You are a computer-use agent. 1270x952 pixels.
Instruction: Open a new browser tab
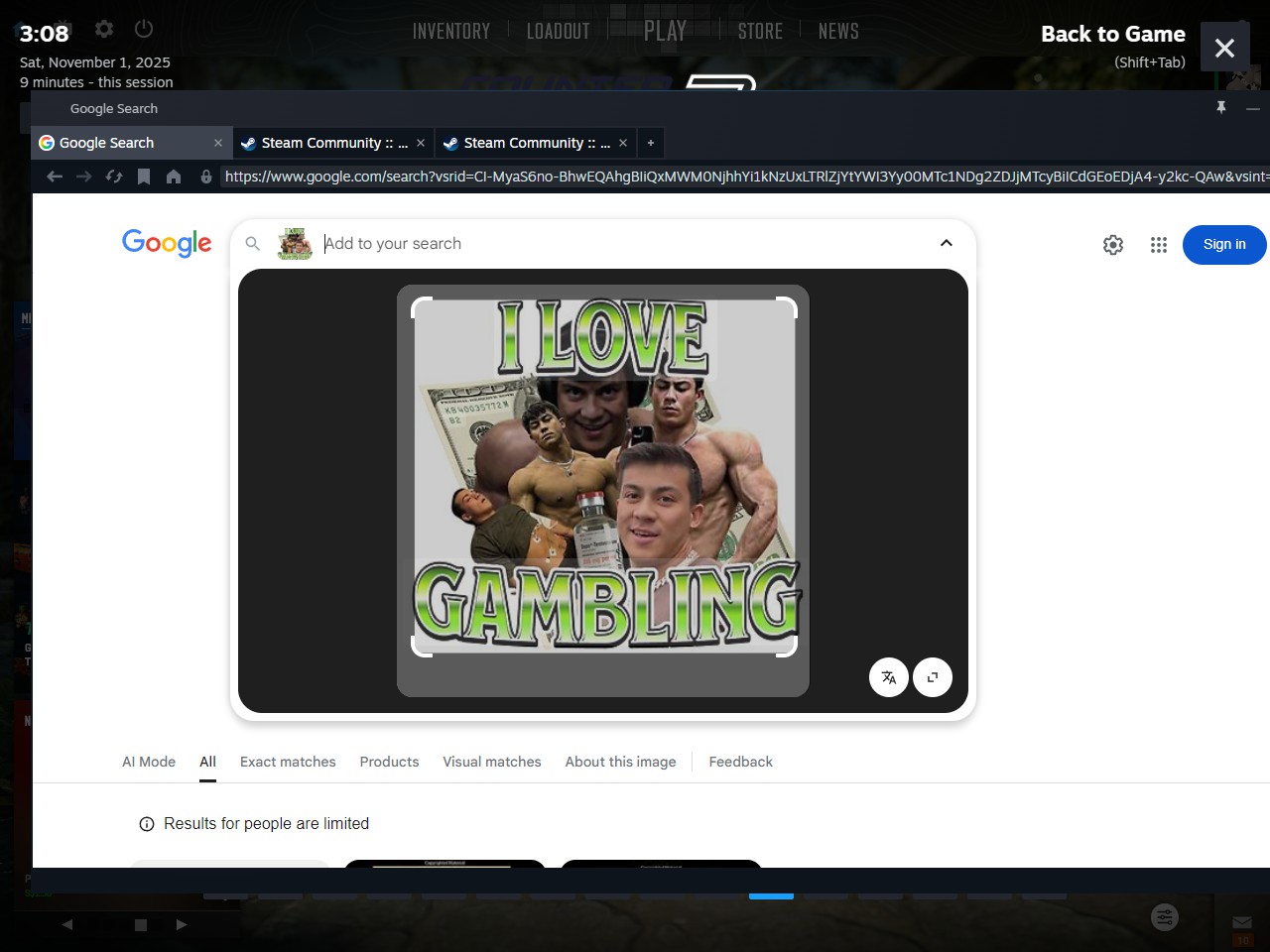(x=651, y=143)
